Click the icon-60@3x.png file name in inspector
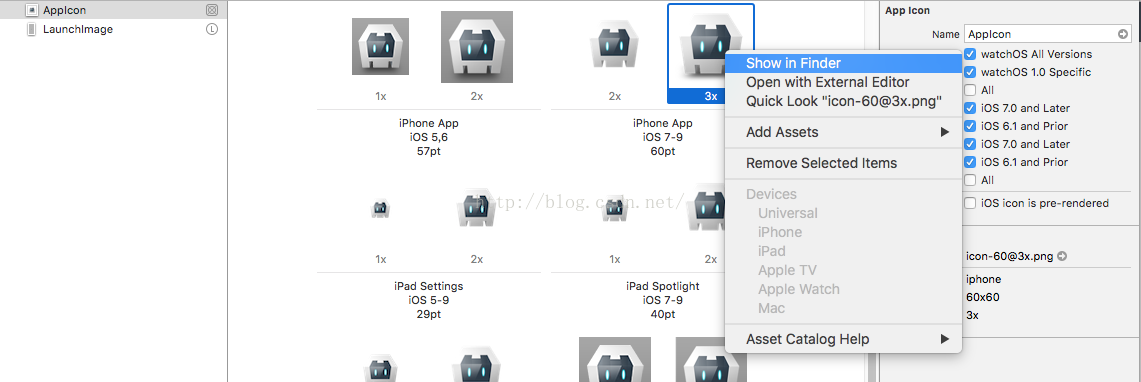 click(x=1009, y=256)
